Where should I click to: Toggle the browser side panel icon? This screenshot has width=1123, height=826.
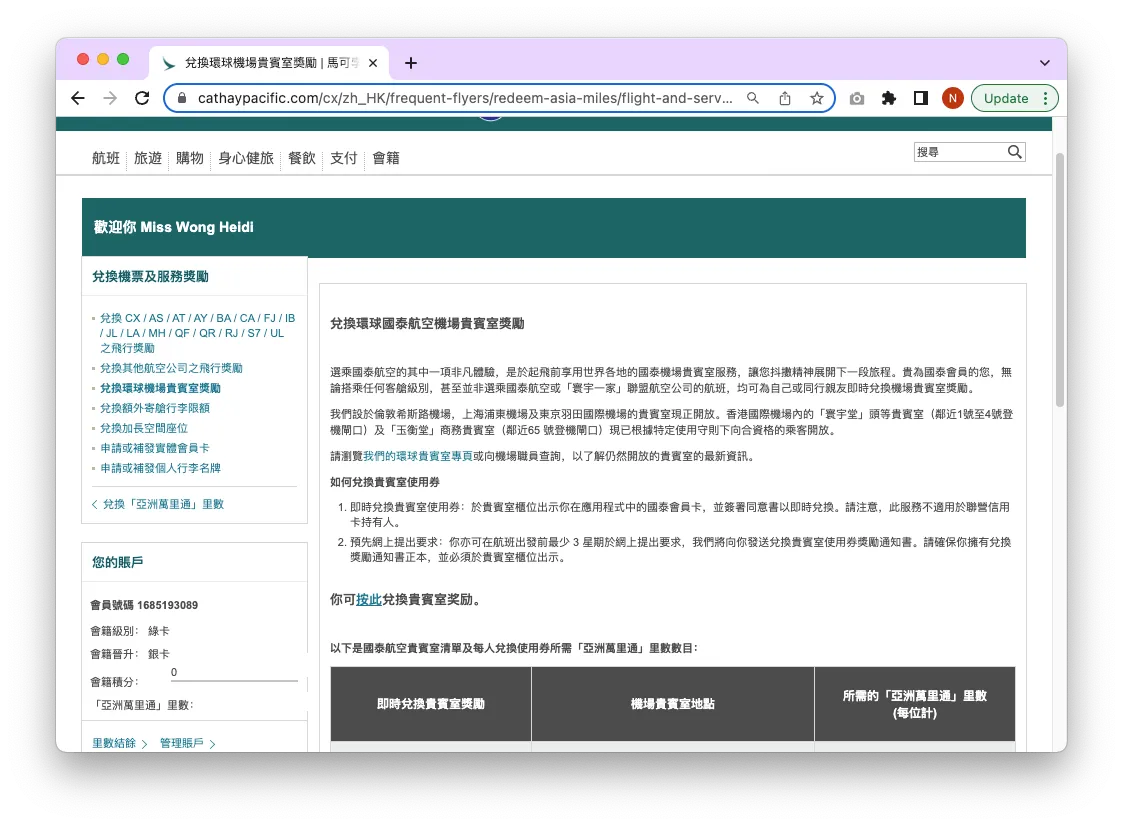pyautogui.click(x=921, y=98)
